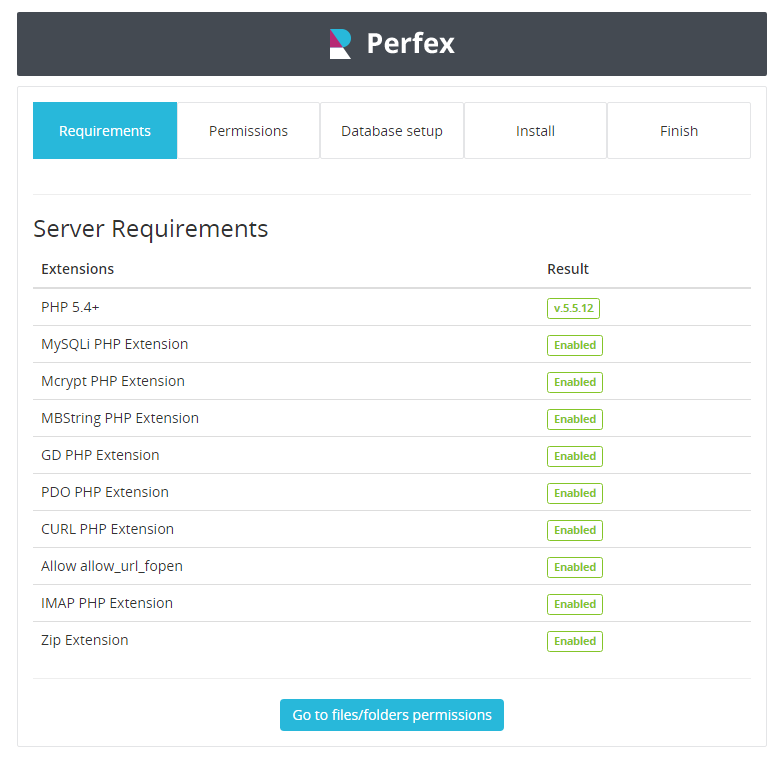Click the Perfex title text
Screen dimensions: 783x763
(x=410, y=43)
